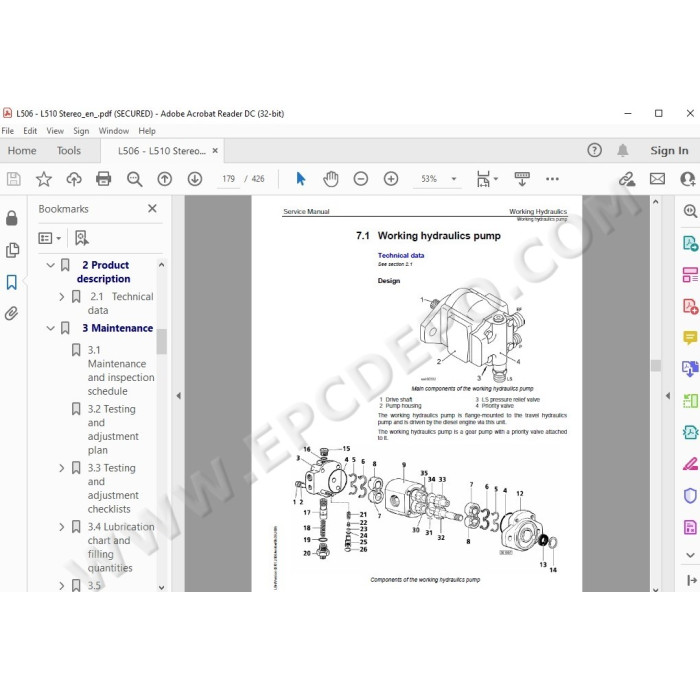Open page thumbnails panel
700x700 pixels.
(12, 250)
